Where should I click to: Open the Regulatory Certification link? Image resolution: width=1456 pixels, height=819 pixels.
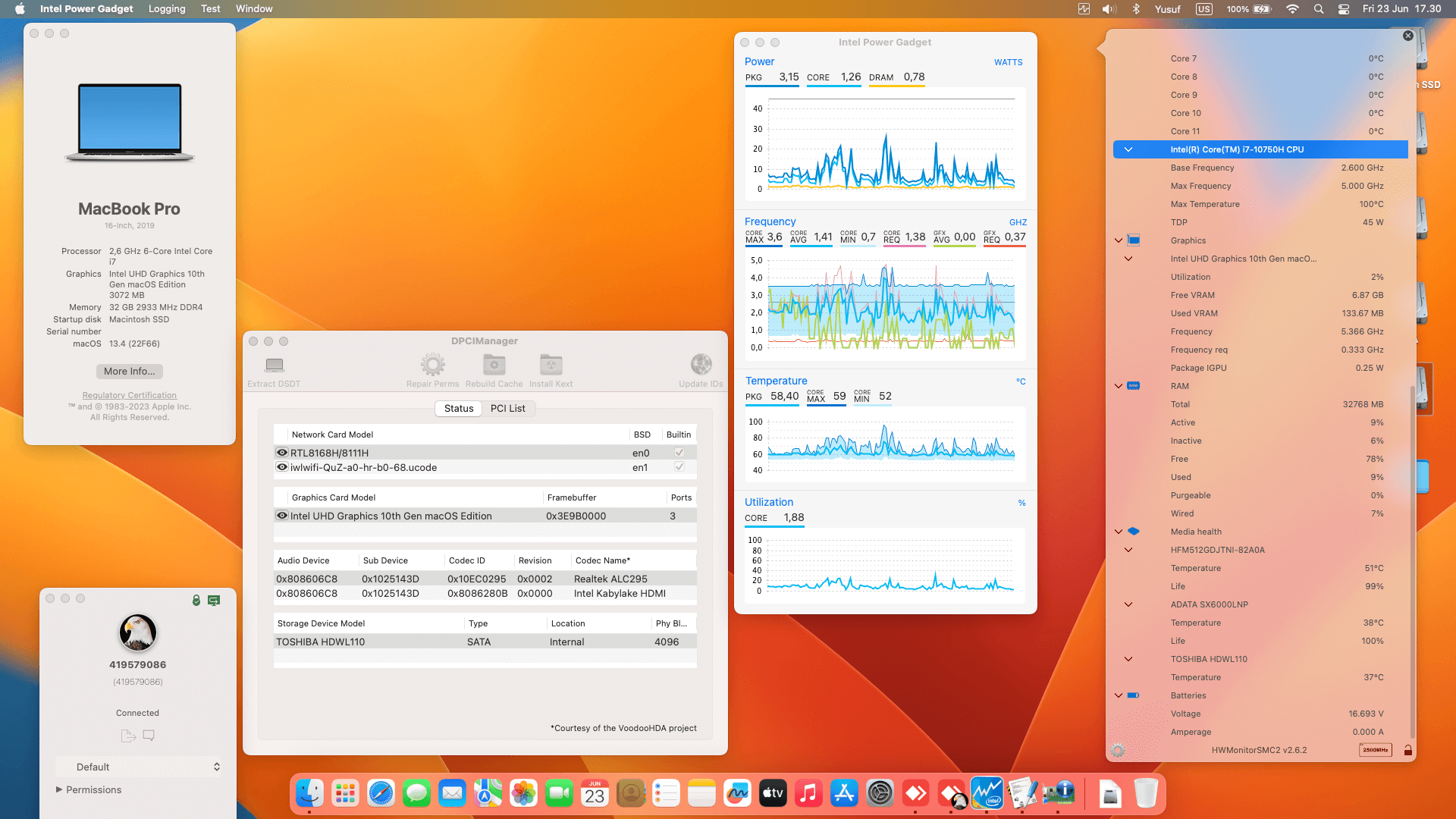130,395
